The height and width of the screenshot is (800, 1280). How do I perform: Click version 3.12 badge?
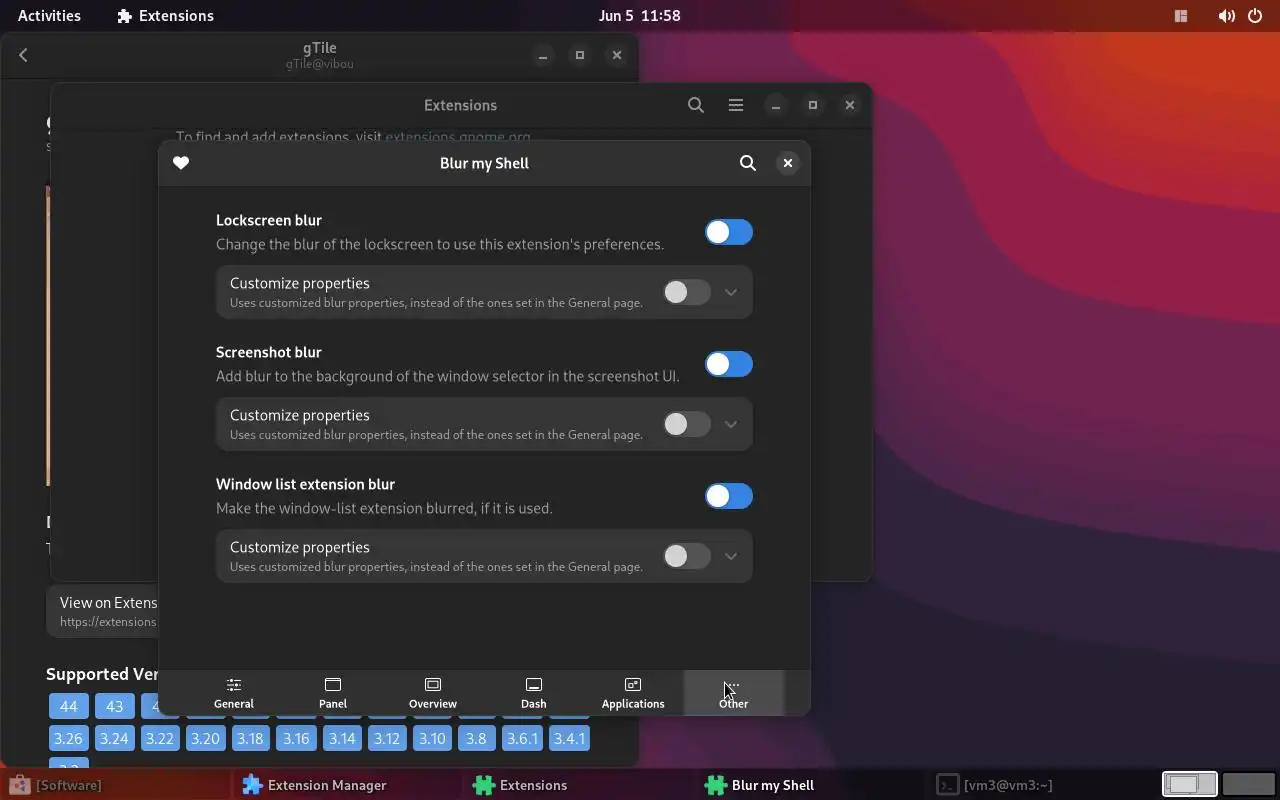pos(387,739)
